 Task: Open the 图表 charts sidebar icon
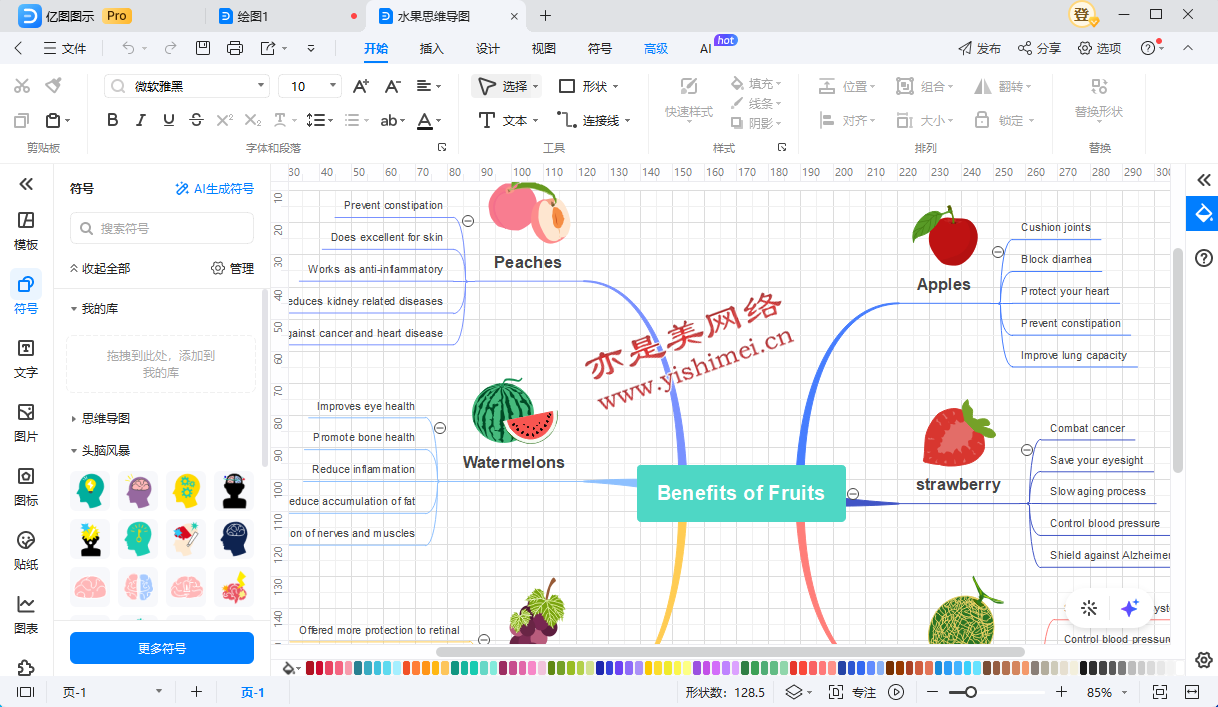[26, 614]
